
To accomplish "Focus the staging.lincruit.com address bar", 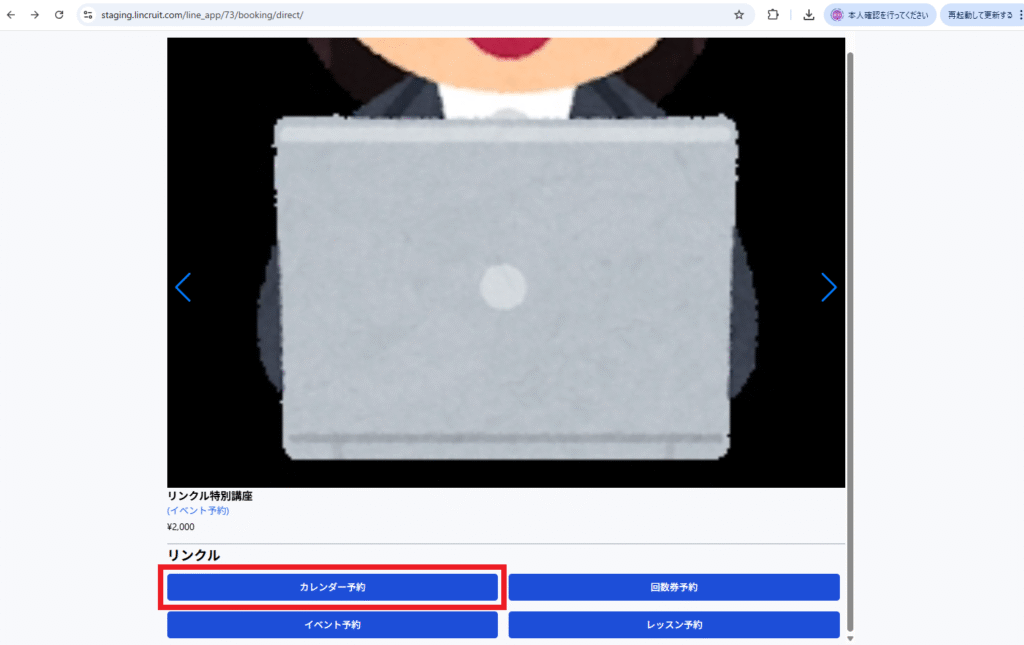I will coord(415,14).
